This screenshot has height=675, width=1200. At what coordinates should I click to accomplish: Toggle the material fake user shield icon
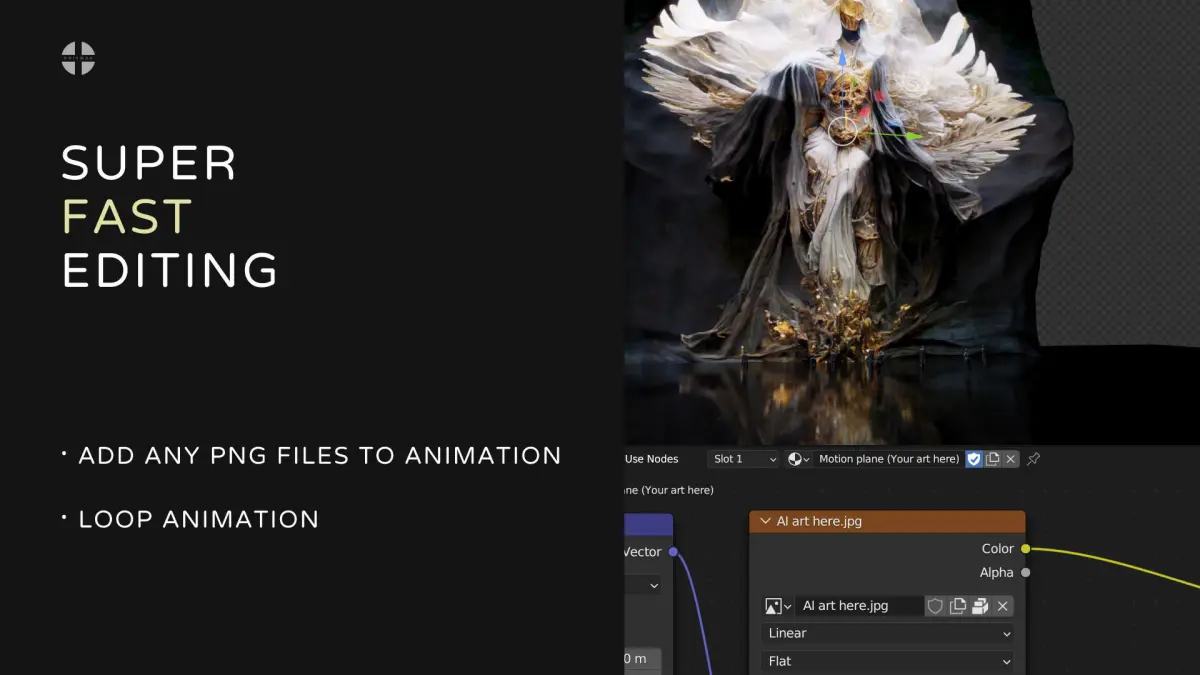click(974, 459)
